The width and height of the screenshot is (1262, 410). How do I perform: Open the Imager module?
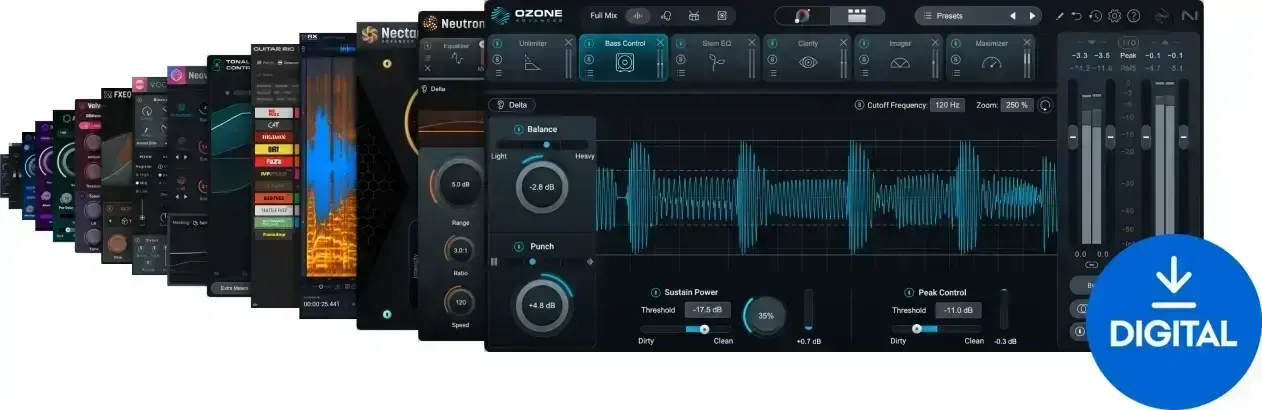pos(899,58)
